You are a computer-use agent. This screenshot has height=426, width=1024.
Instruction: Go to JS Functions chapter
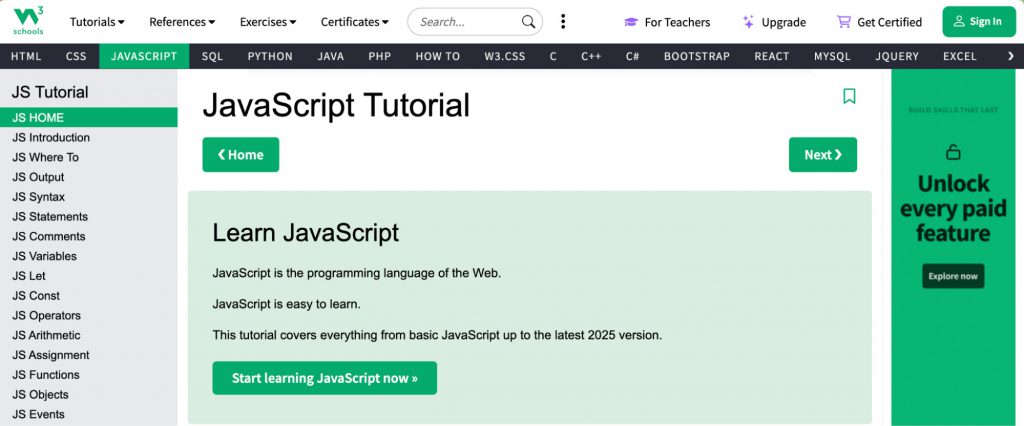pyautogui.click(x=89, y=374)
